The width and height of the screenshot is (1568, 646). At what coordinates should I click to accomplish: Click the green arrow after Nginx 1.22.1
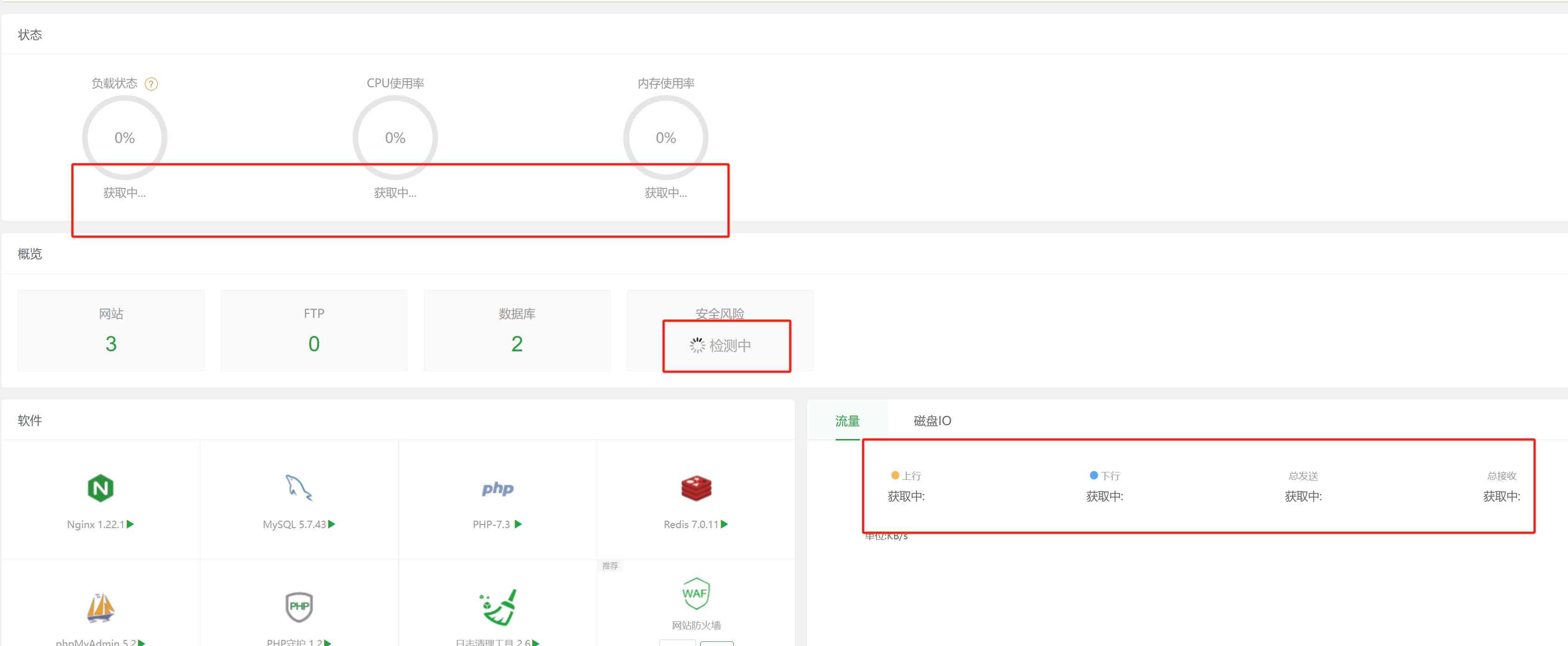tap(130, 523)
